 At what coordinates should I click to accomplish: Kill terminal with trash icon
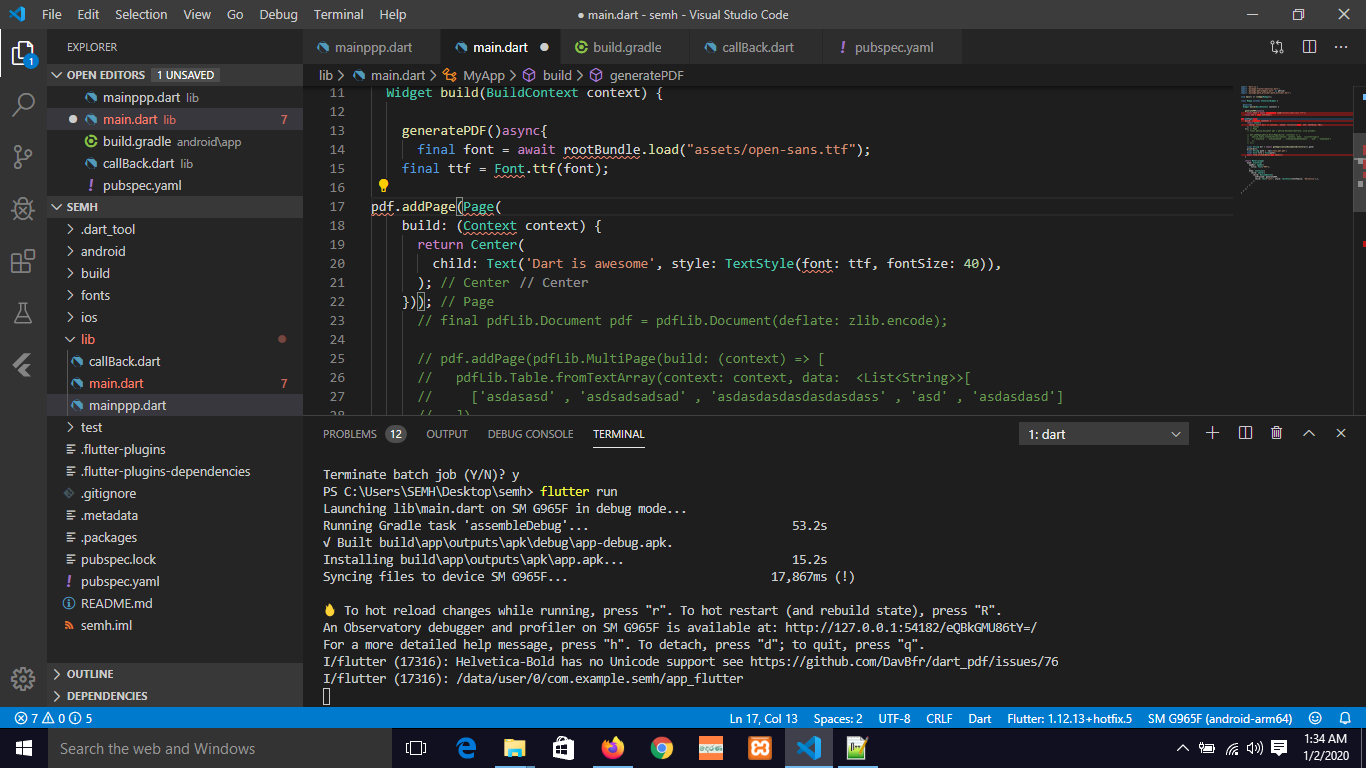pos(1276,433)
